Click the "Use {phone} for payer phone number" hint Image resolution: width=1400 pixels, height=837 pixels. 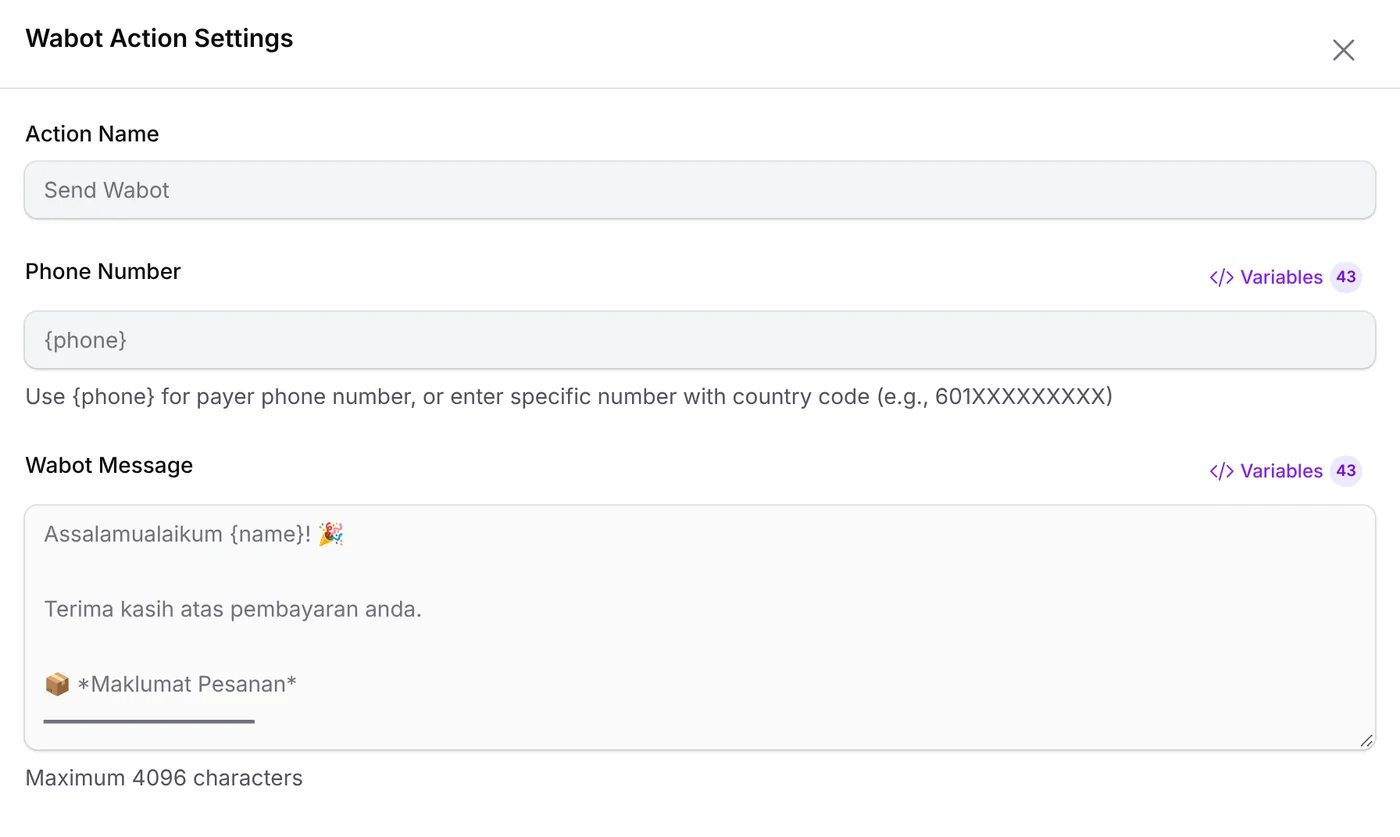(569, 397)
